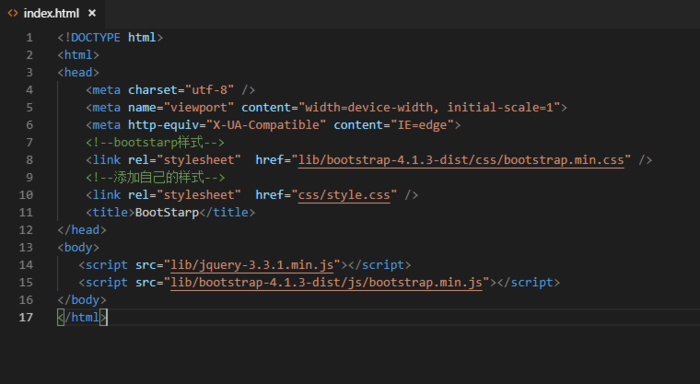Click rel="stylesheet" on line 10
Screen dimensions: 700x384
coord(185,195)
